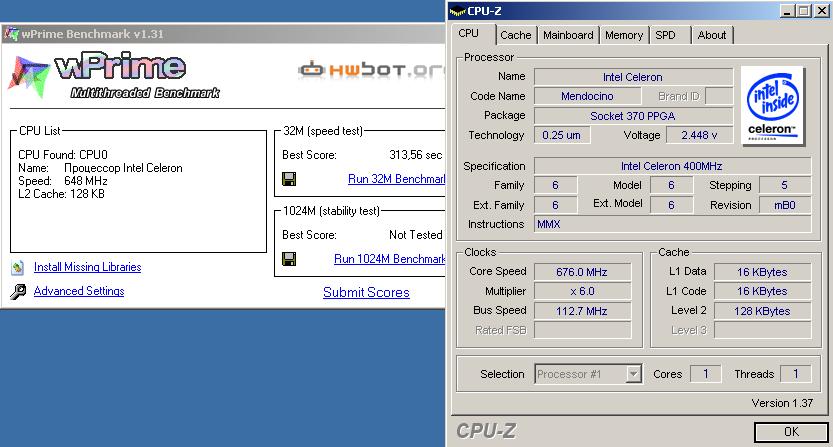The height and width of the screenshot is (447, 833).
Task: Expand the Processor #1 selection dropdown
Action: [633, 374]
